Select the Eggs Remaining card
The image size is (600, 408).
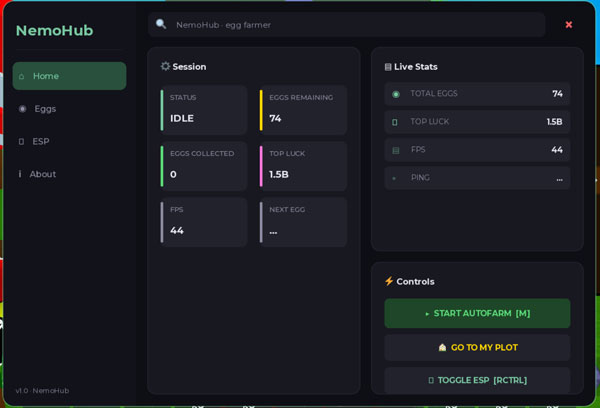click(x=303, y=110)
